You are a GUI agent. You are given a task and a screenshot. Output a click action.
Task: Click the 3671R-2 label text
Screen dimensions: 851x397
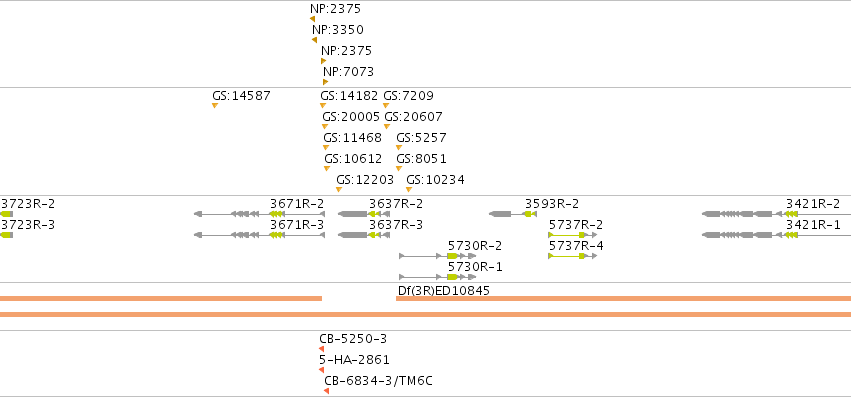pyautogui.click(x=297, y=204)
